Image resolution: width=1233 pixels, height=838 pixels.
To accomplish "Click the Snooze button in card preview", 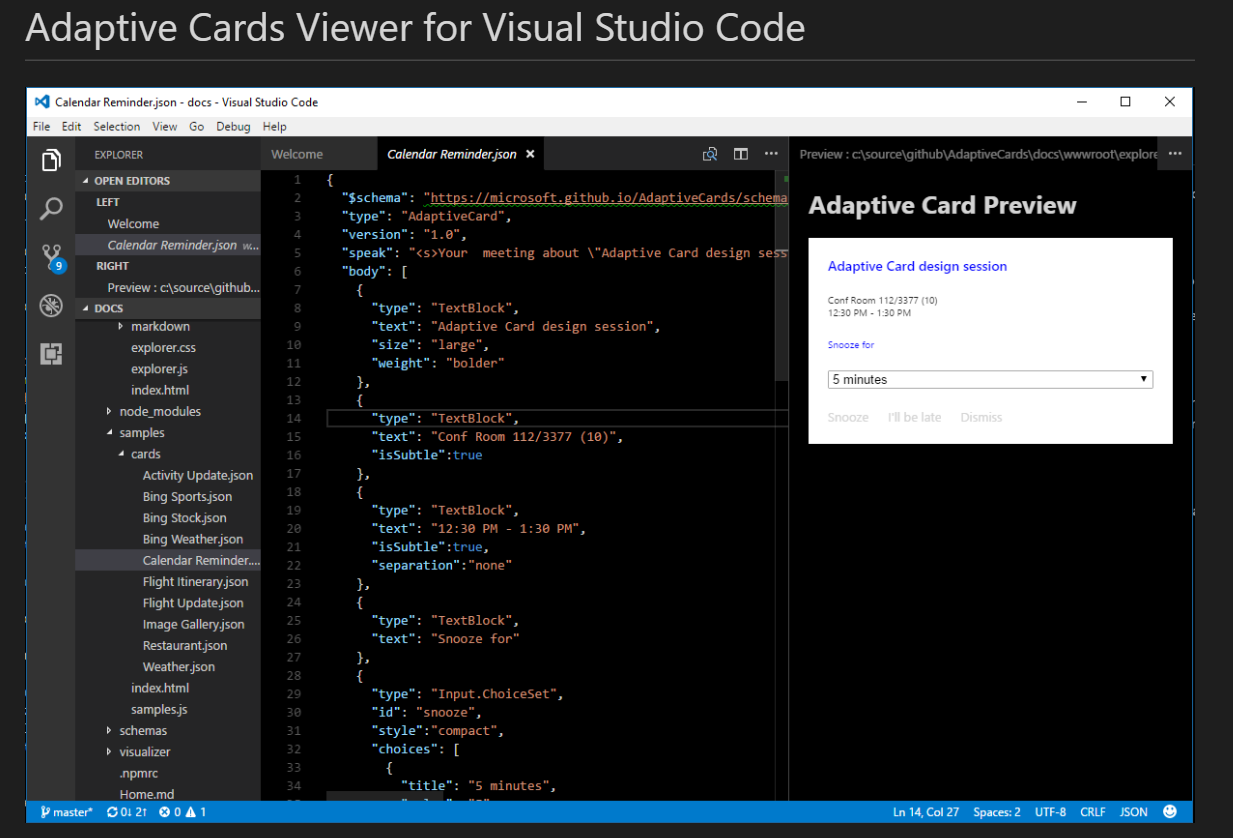I will click(848, 417).
